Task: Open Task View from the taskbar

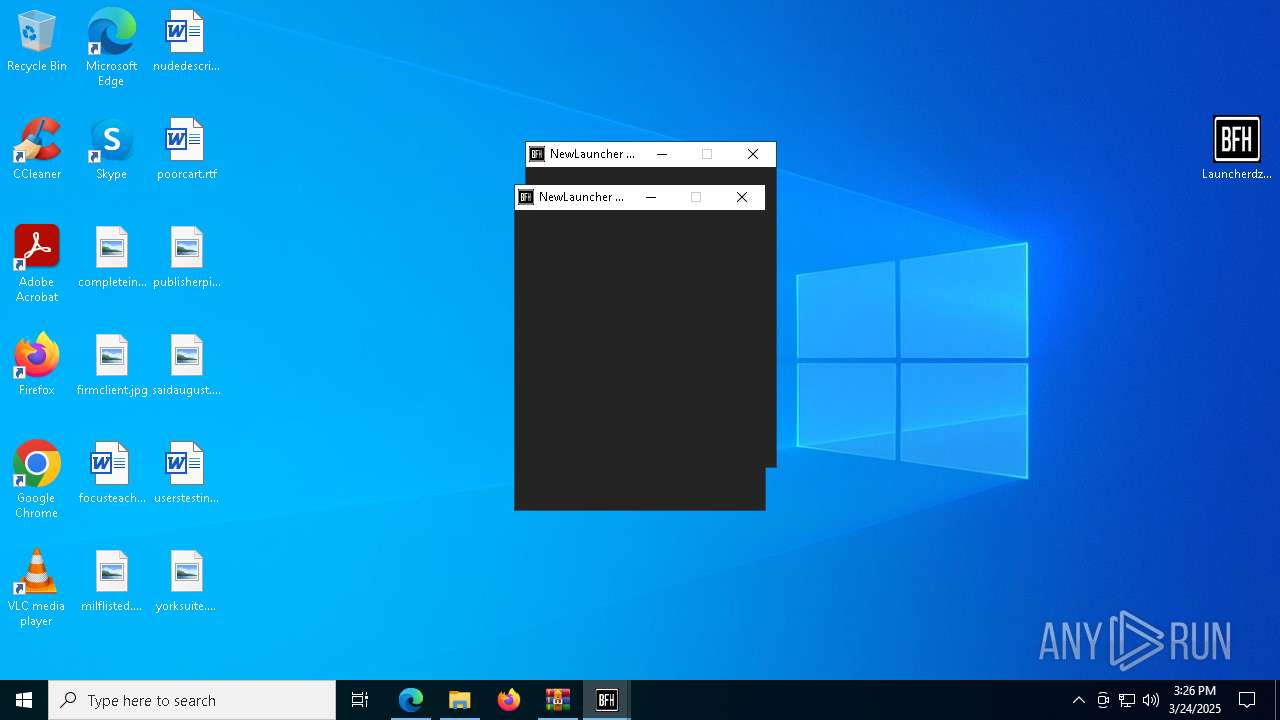Action: (x=360, y=700)
